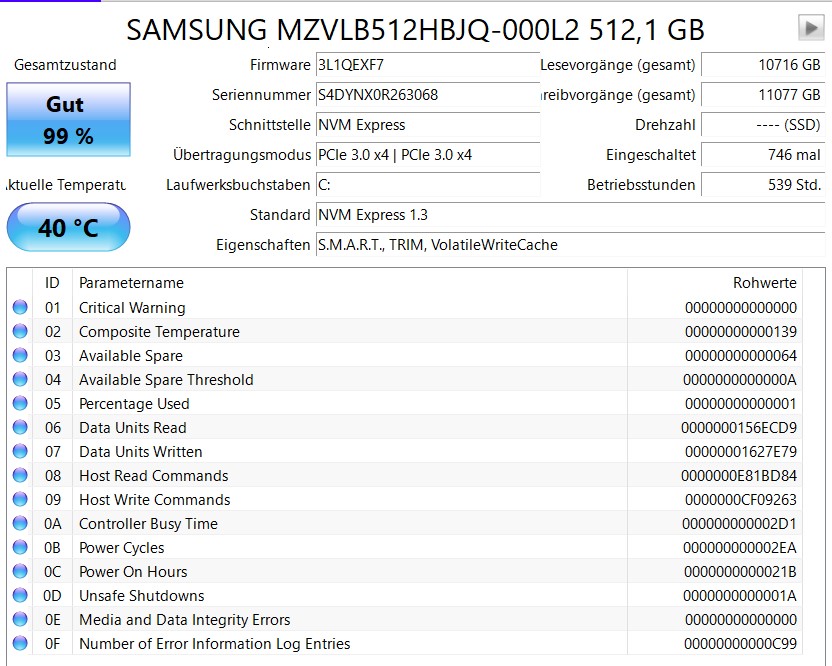
Task: Click the ID column header
Action: [52, 283]
